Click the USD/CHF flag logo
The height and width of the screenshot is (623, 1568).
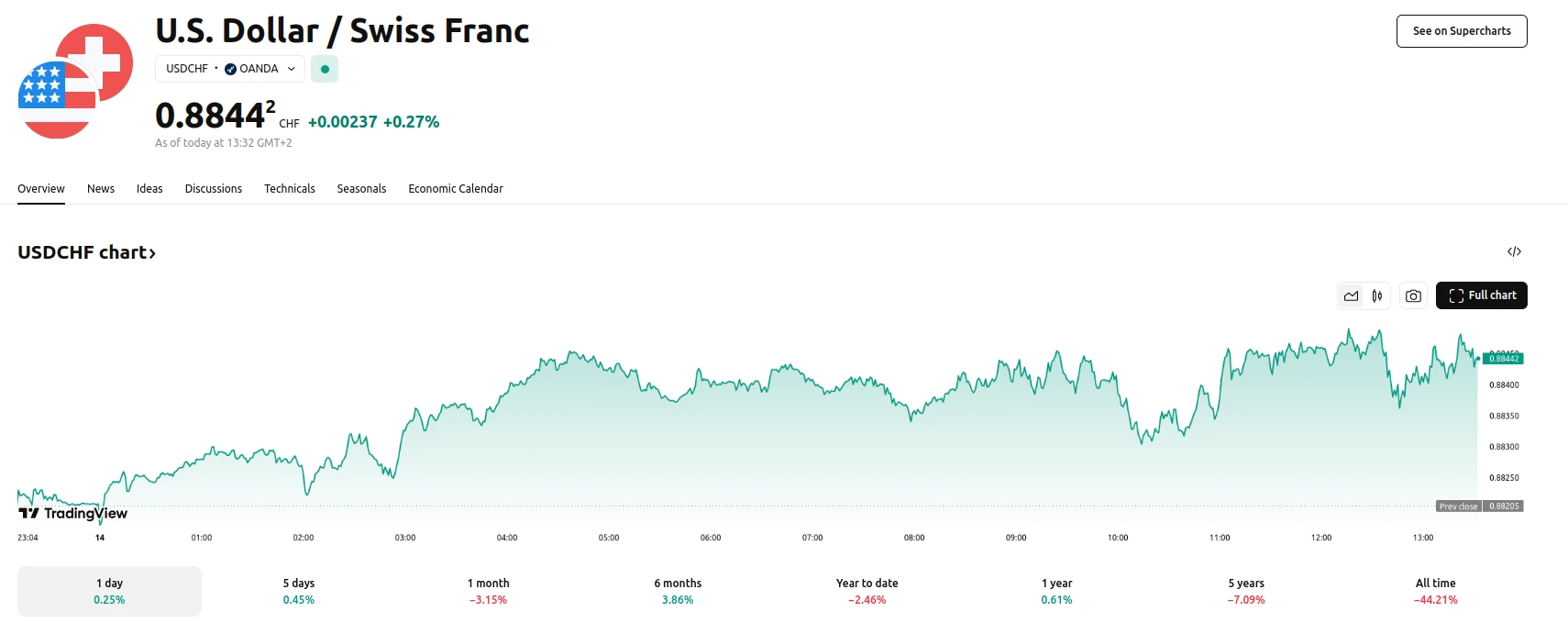75,82
